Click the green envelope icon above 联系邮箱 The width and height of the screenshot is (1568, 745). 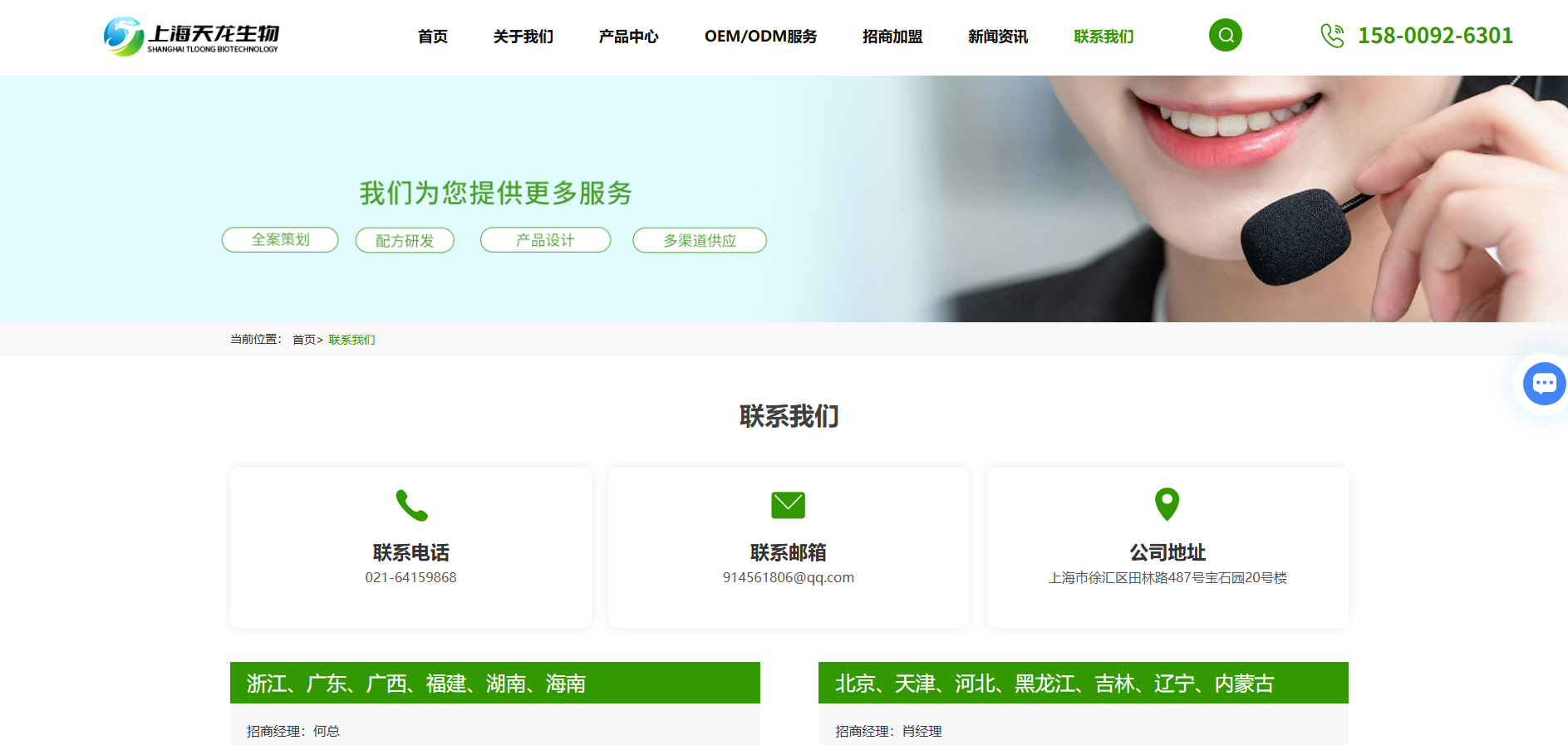coord(788,505)
